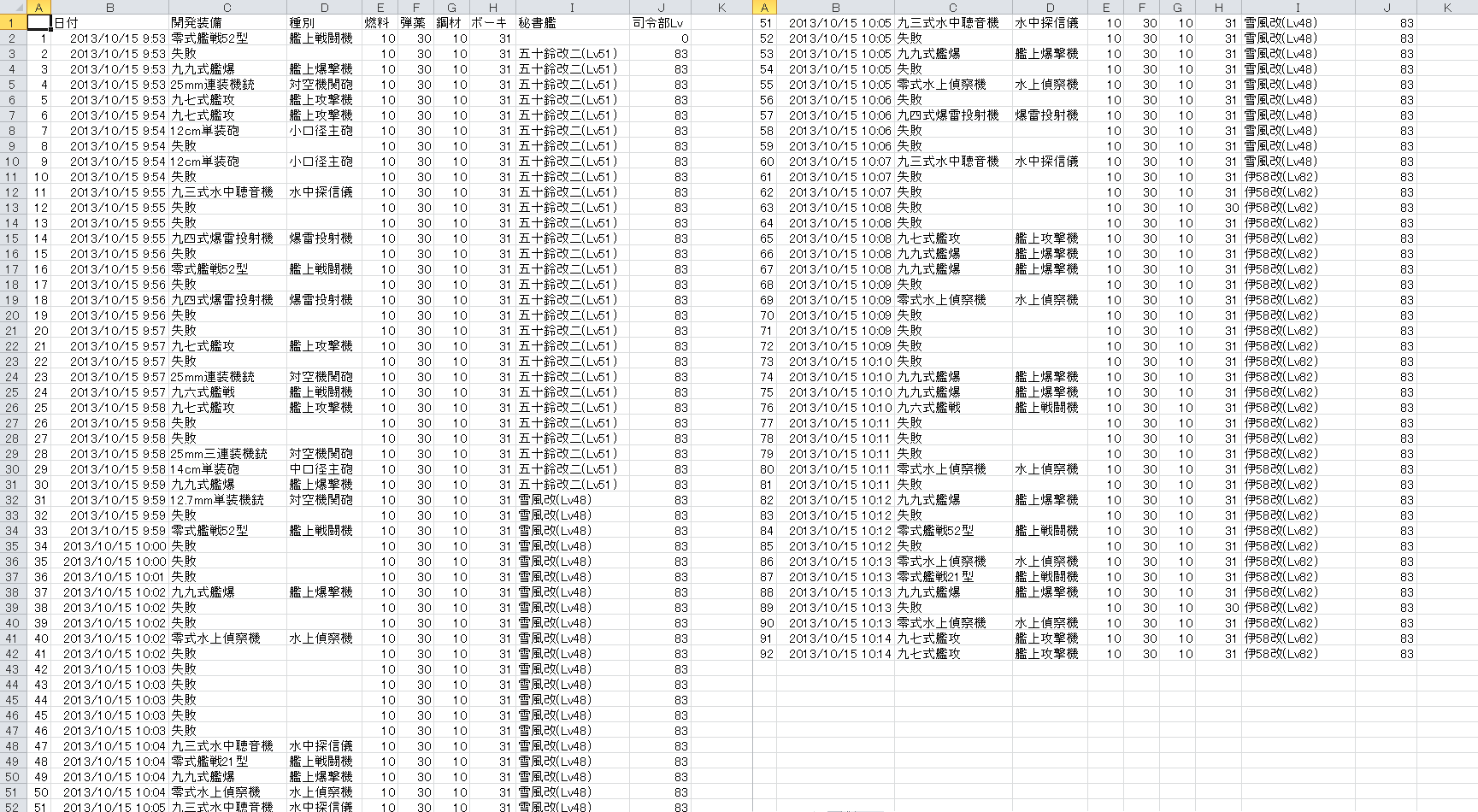Image resolution: width=1478 pixels, height=812 pixels.
Task: Select column H header above ボーキ
Action: 492,8
